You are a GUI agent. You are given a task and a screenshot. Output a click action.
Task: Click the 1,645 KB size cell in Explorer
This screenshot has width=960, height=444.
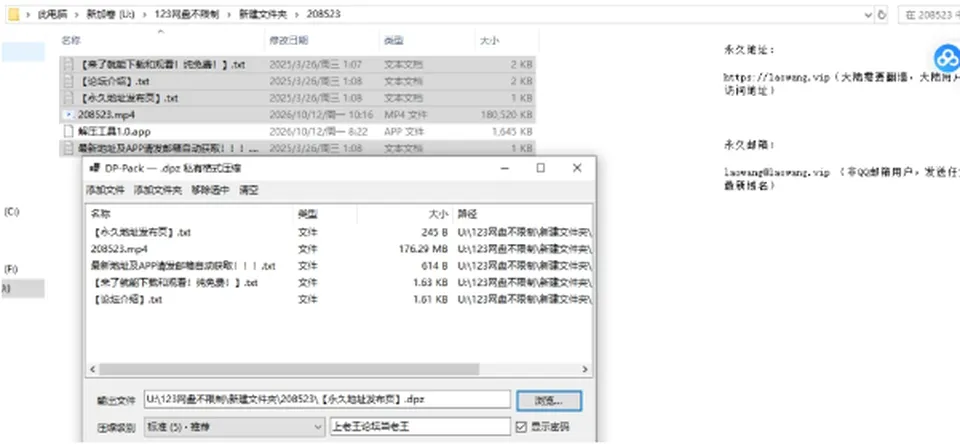click(x=512, y=131)
